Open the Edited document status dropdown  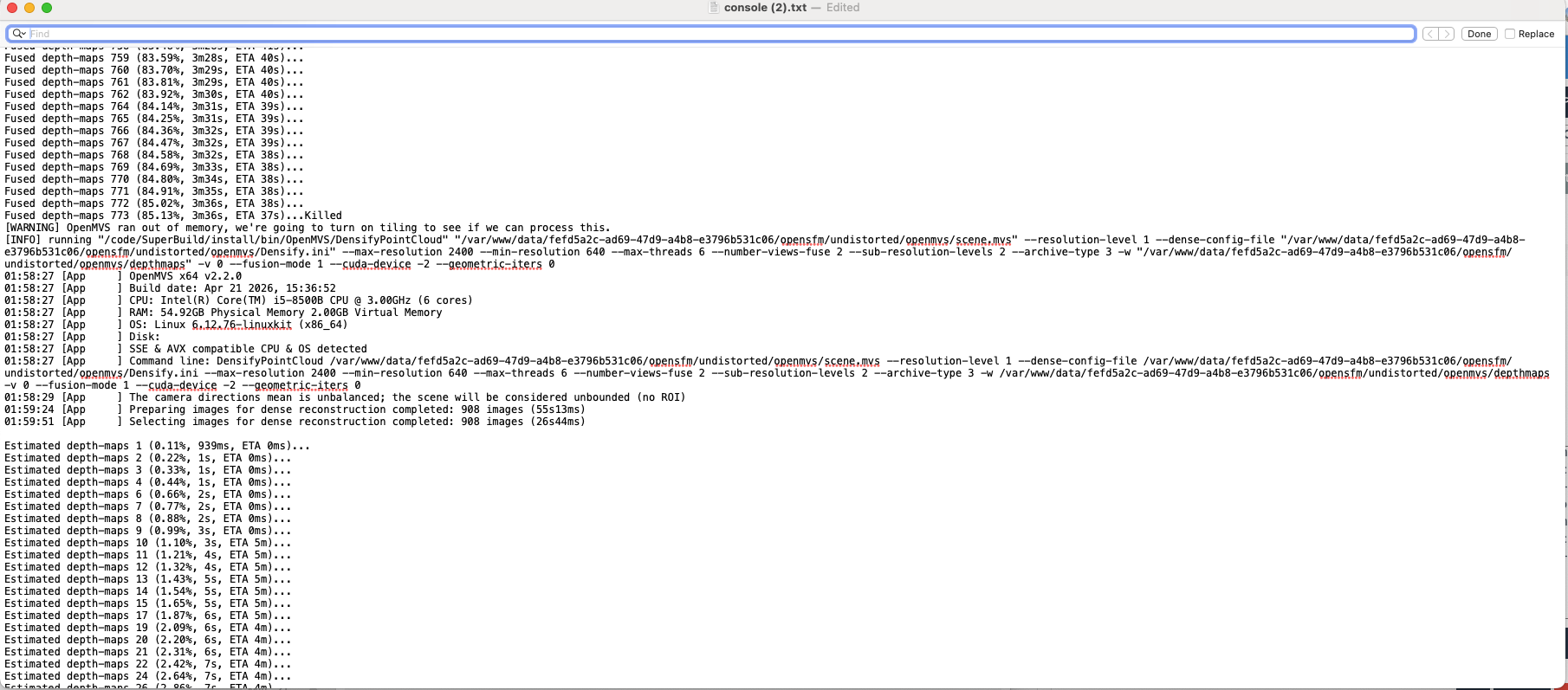843,8
